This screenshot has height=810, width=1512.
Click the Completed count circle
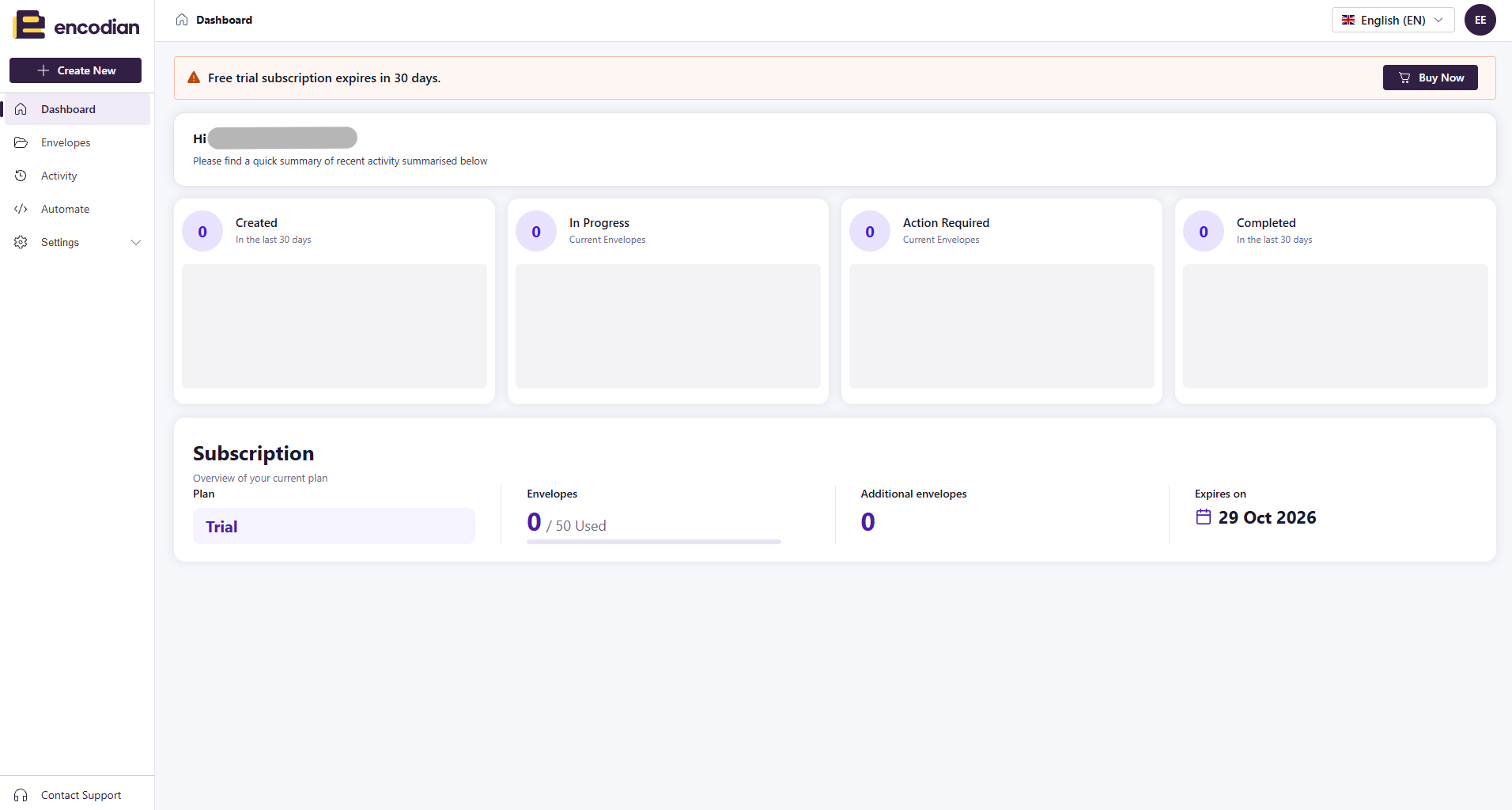[1204, 231]
